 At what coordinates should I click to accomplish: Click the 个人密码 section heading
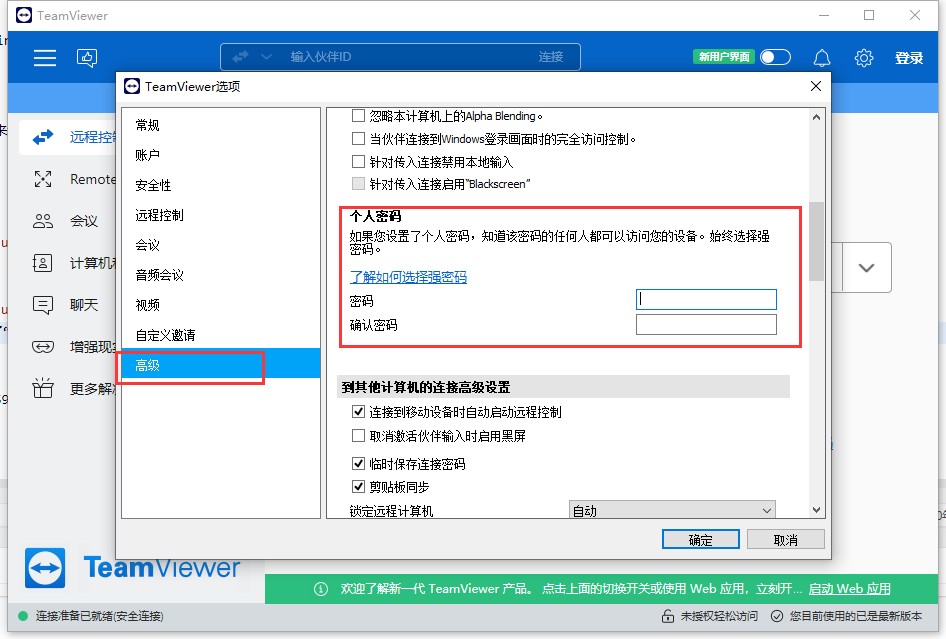375,216
